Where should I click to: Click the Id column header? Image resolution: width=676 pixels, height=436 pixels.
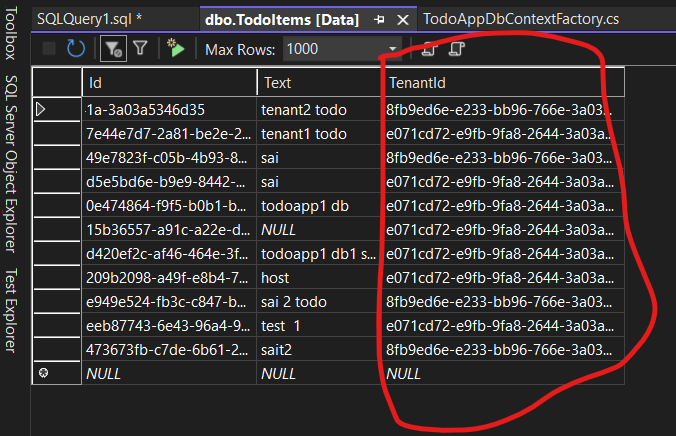169,82
